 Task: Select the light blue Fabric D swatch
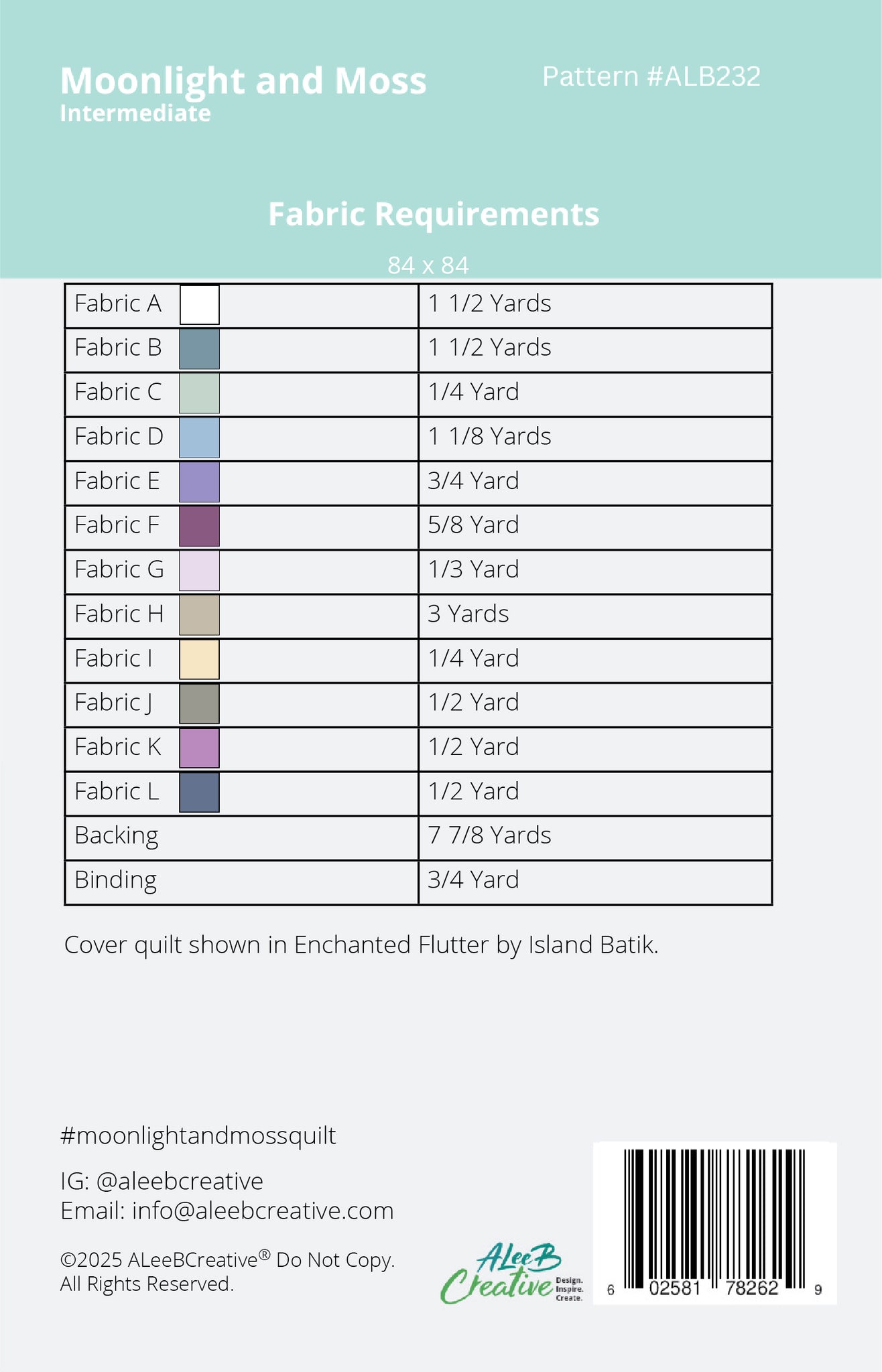(199, 437)
